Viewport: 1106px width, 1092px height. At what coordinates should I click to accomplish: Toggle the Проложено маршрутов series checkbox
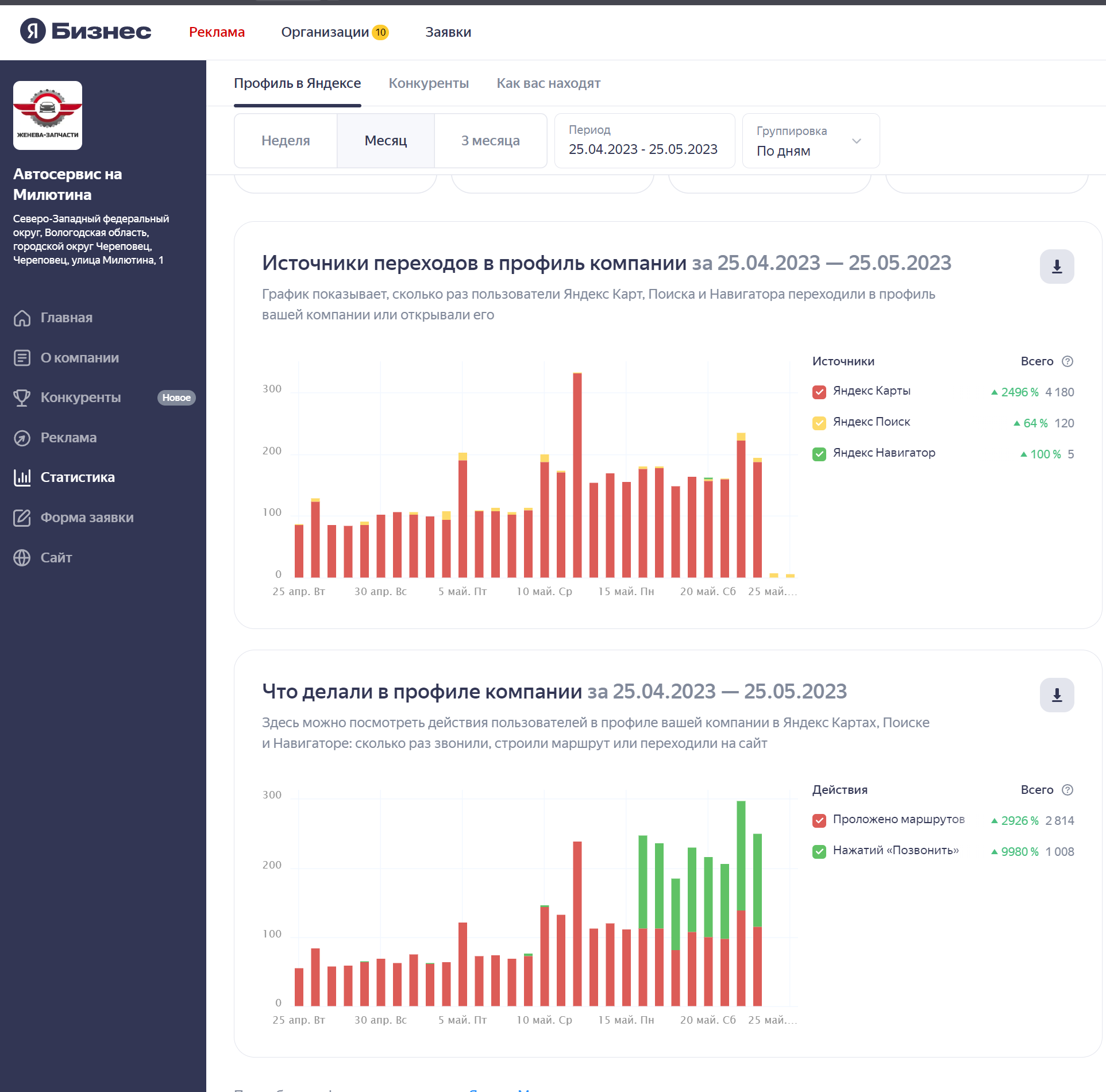click(x=819, y=820)
